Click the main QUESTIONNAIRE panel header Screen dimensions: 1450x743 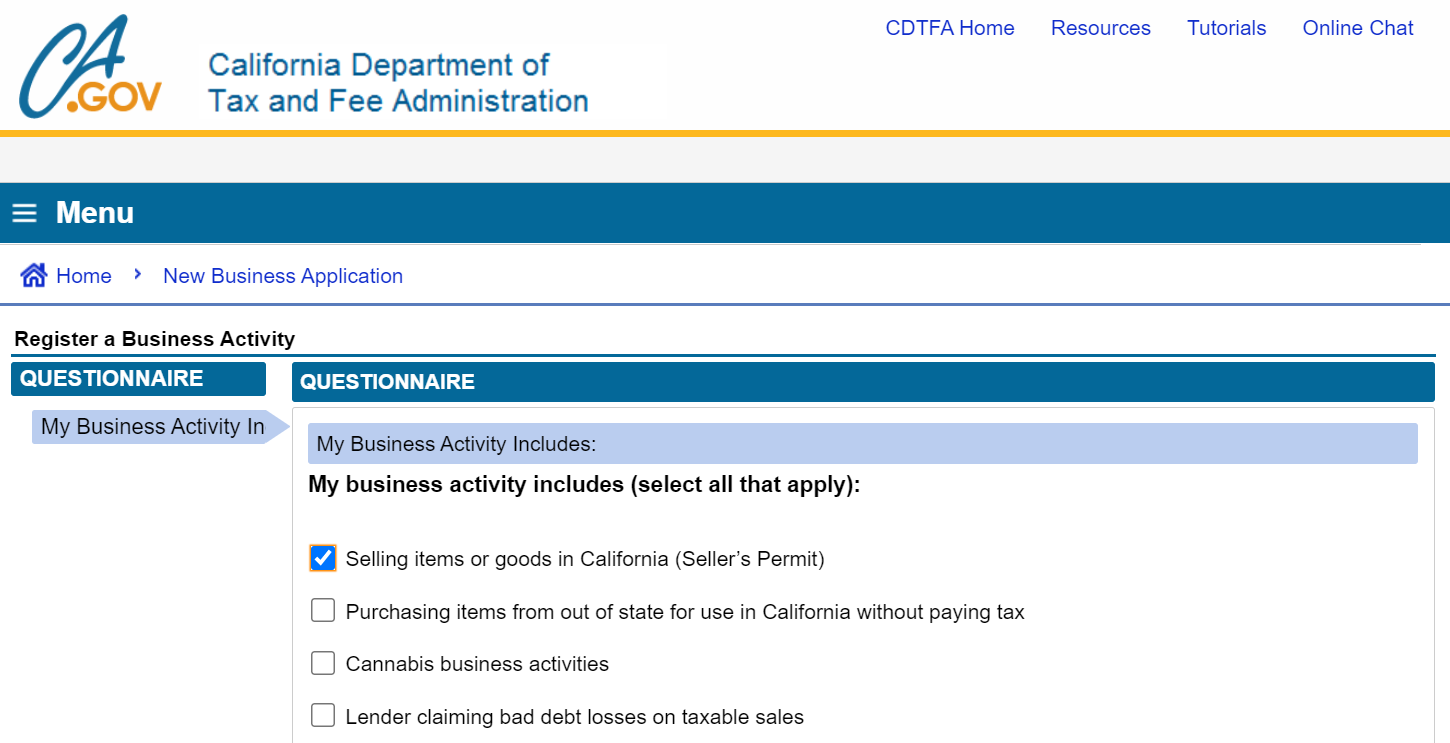pyautogui.click(x=863, y=382)
